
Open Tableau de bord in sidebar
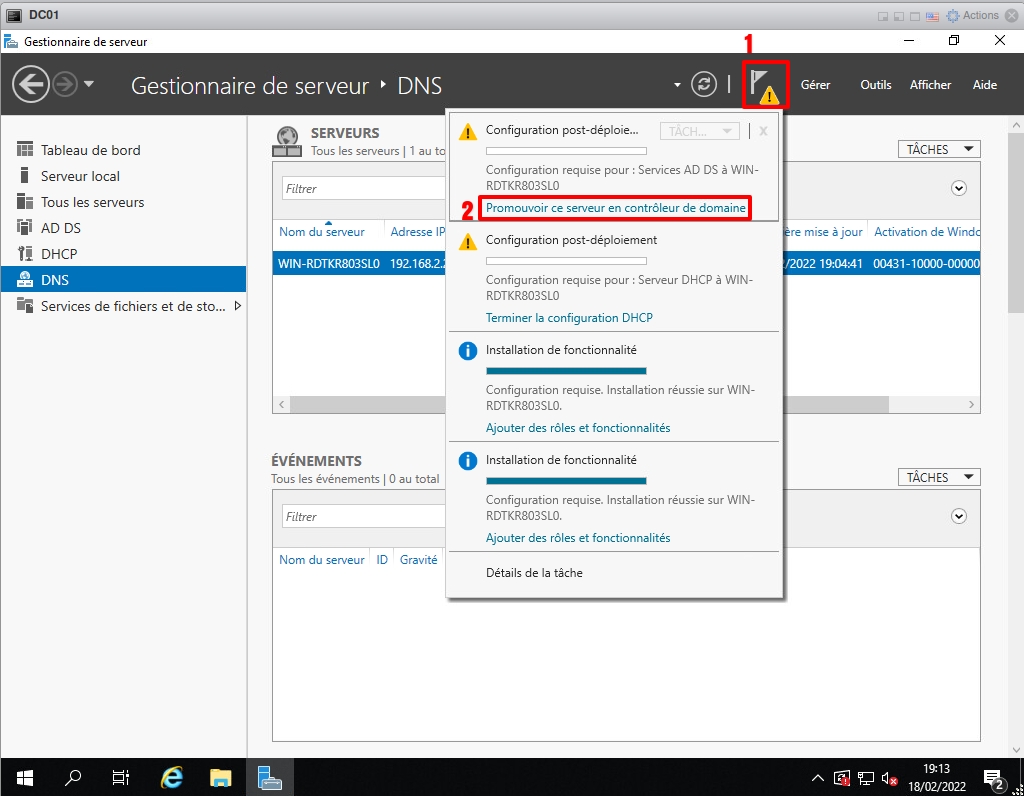(x=90, y=150)
